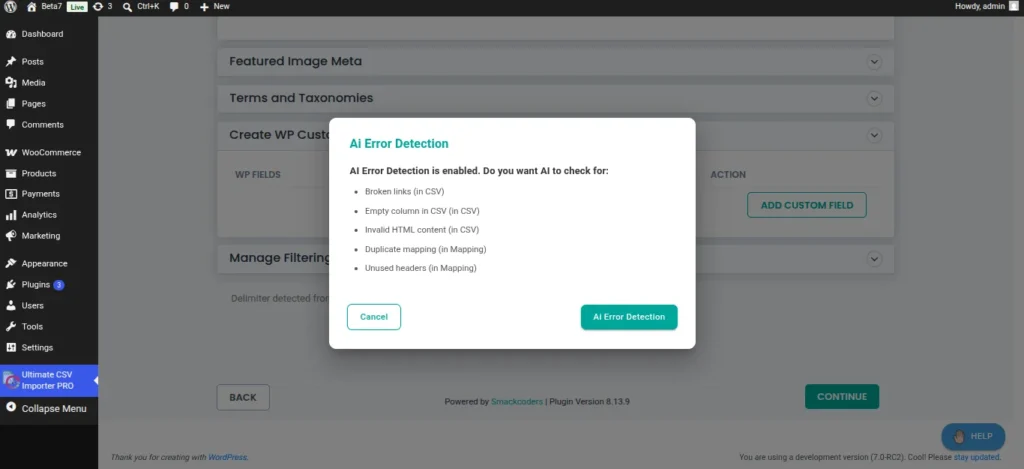Viewport: 1024px width, 469px height.
Task: Click the Collapse Menu arrow icon
Action: (x=10, y=408)
